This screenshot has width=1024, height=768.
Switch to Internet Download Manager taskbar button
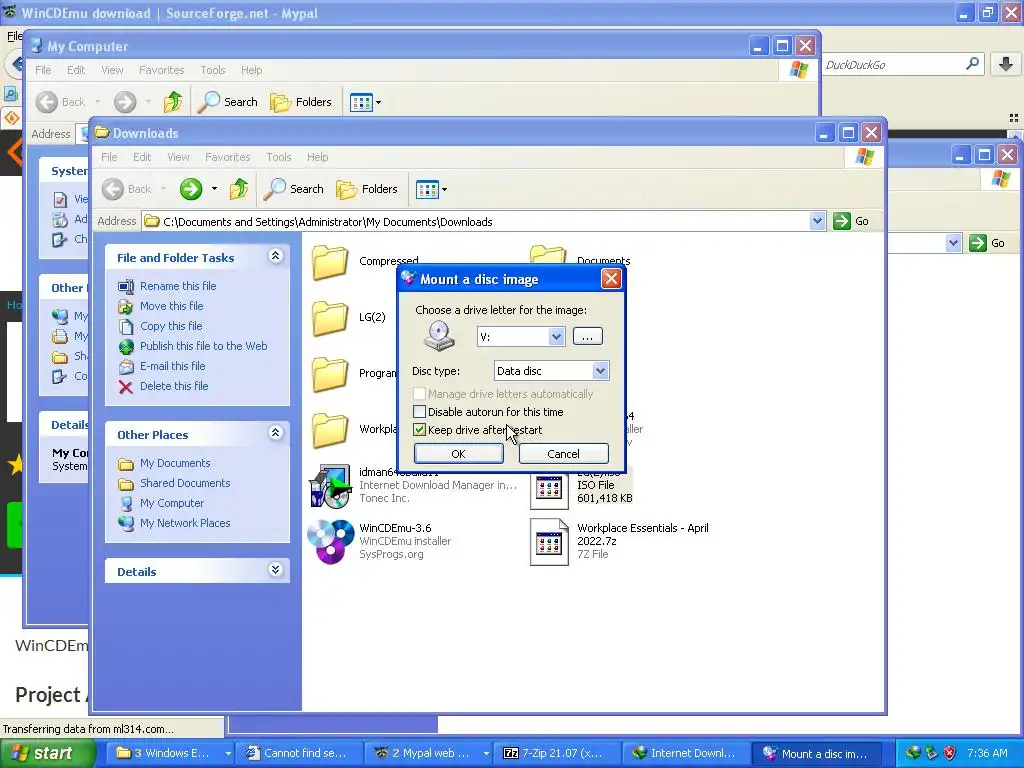pyautogui.click(x=684, y=753)
